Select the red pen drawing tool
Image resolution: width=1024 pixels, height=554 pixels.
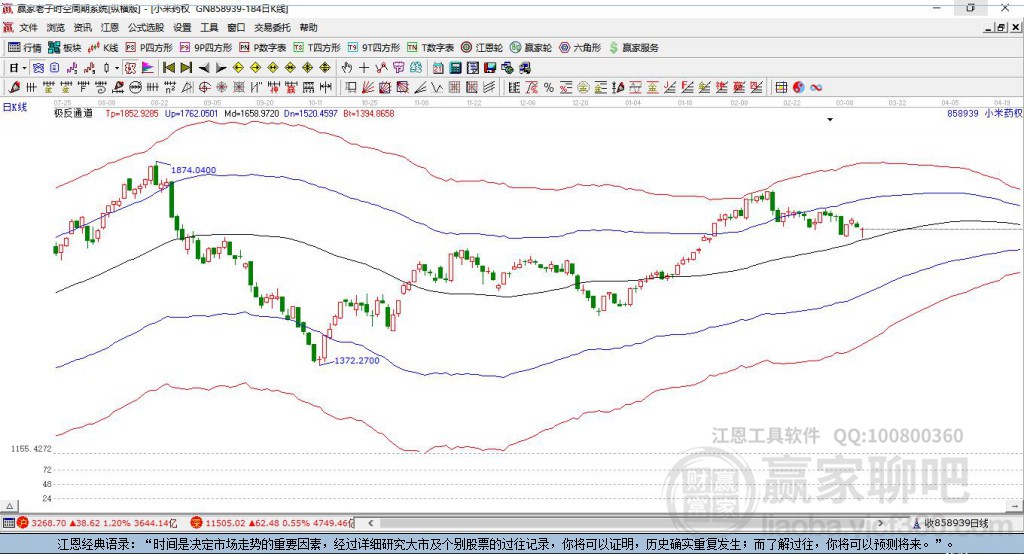pos(14,88)
